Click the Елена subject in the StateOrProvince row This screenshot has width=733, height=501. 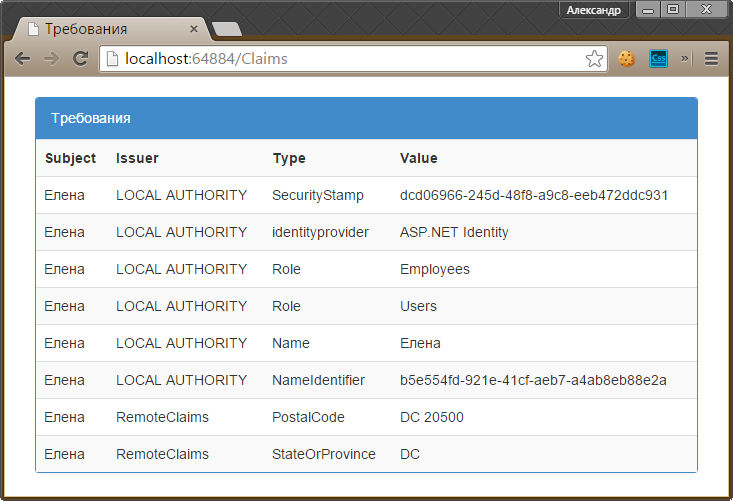(x=65, y=454)
